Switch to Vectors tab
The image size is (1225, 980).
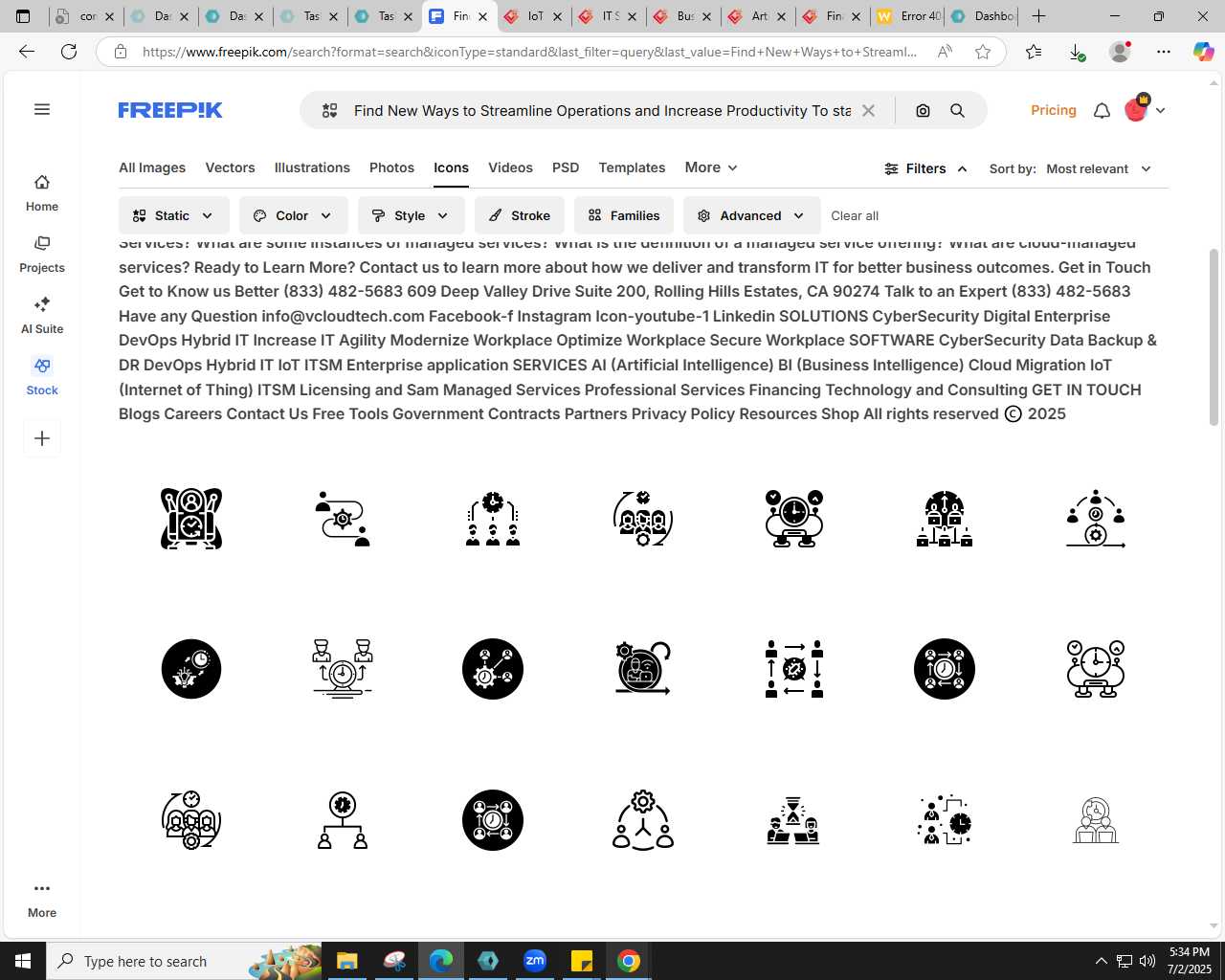point(230,167)
